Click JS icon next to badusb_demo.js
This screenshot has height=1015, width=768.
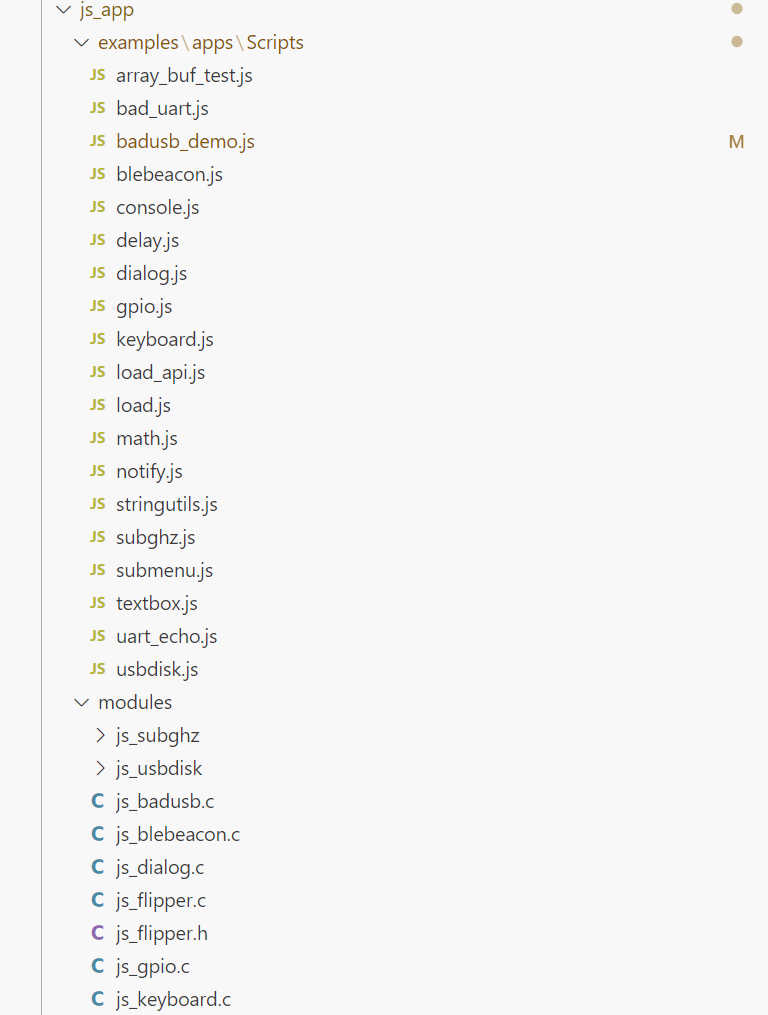pyautogui.click(x=98, y=141)
